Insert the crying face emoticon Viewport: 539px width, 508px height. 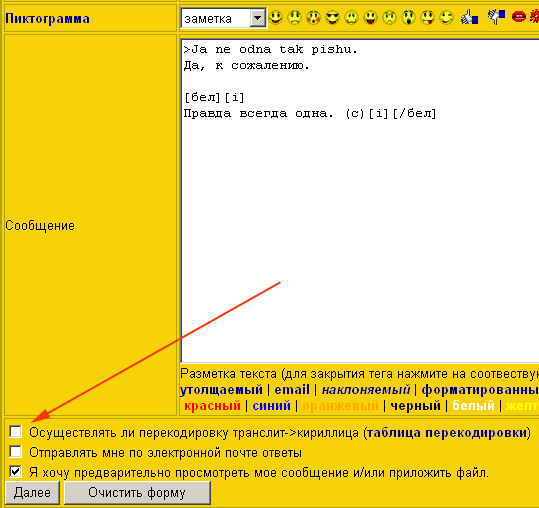[x=351, y=18]
